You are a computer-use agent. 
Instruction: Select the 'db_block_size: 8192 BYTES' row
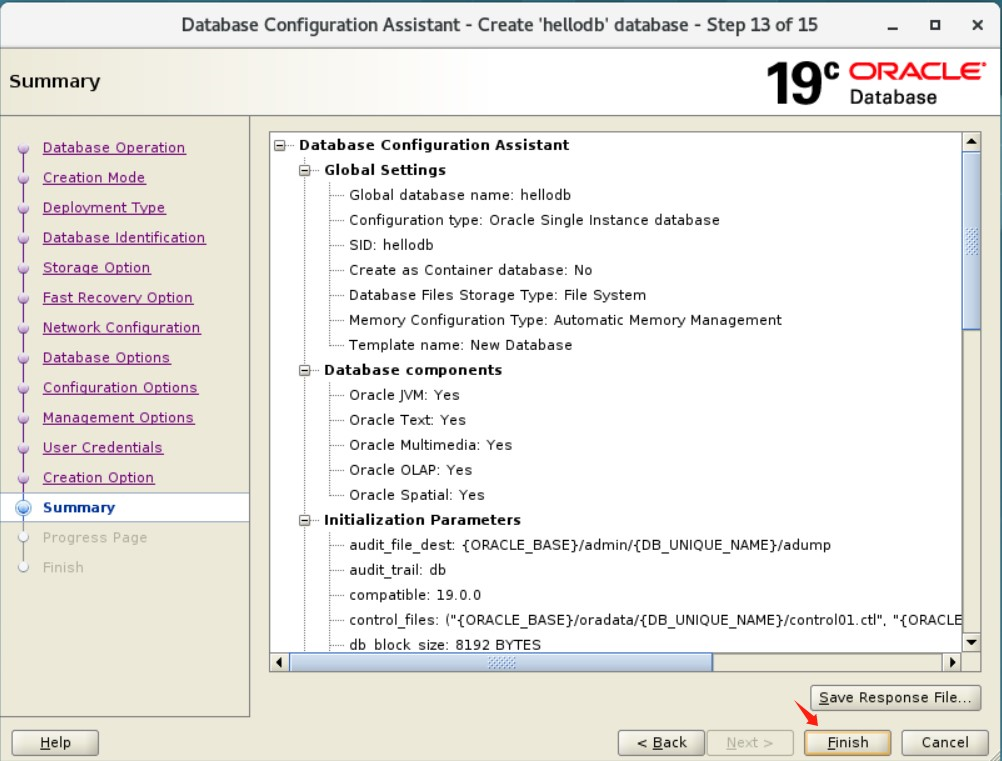(x=445, y=645)
